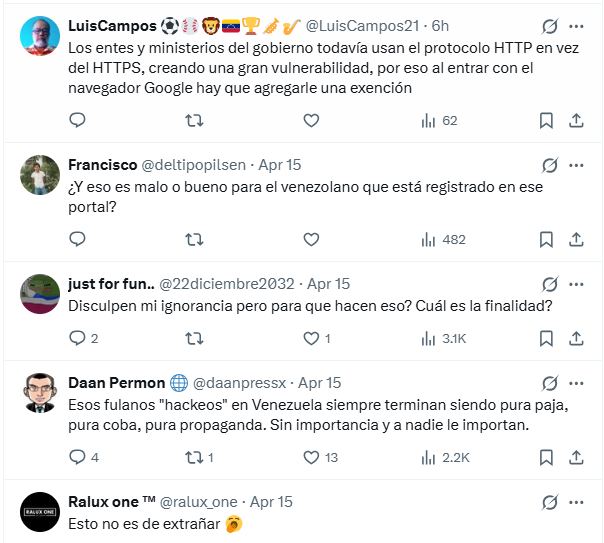Open more options on LuisCampos's tweet
Image resolution: width=604 pixels, height=543 pixels.
[577, 26]
